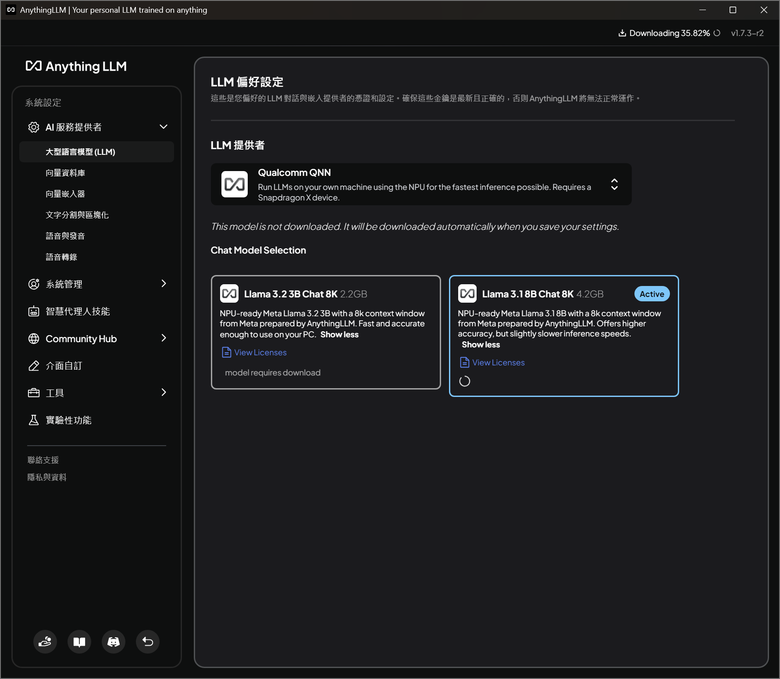The image size is (780, 679).
Task: Click the license document icon in Llama 3.1 card
Action: pyautogui.click(x=465, y=363)
